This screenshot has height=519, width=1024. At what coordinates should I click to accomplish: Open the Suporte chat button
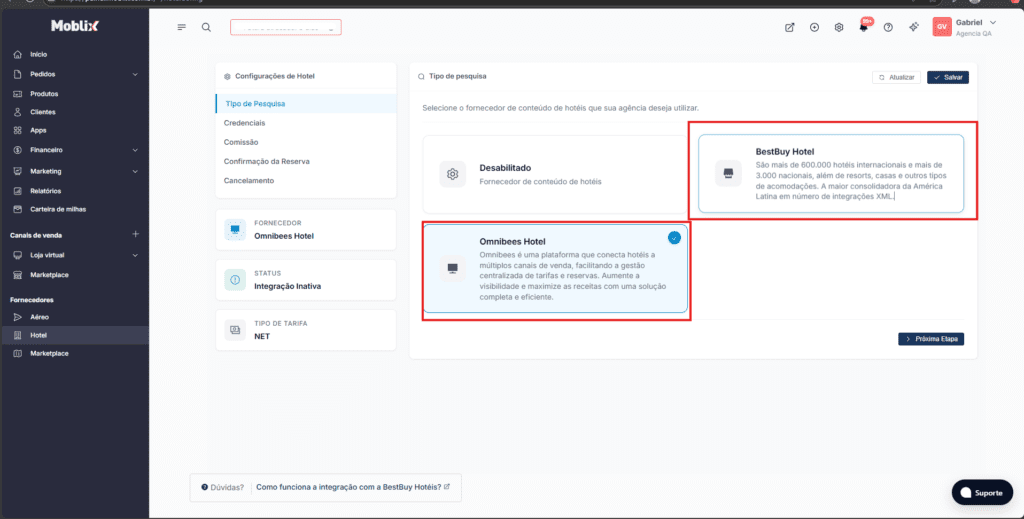click(x=982, y=493)
